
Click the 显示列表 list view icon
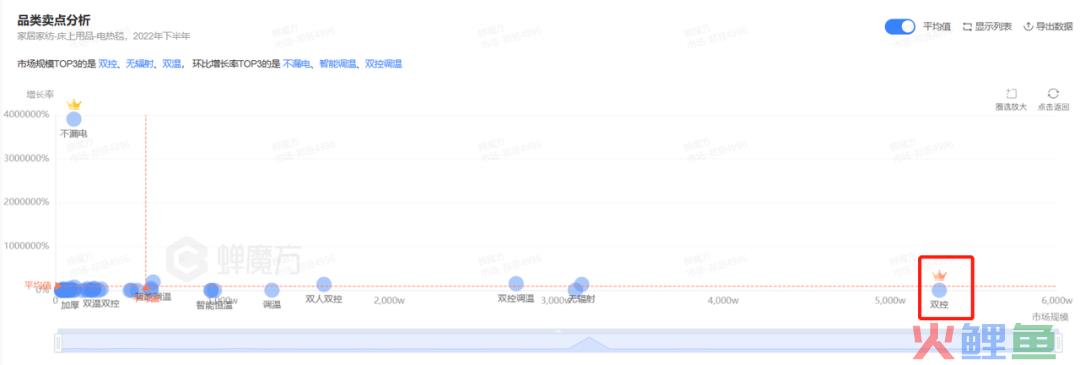coord(966,27)
